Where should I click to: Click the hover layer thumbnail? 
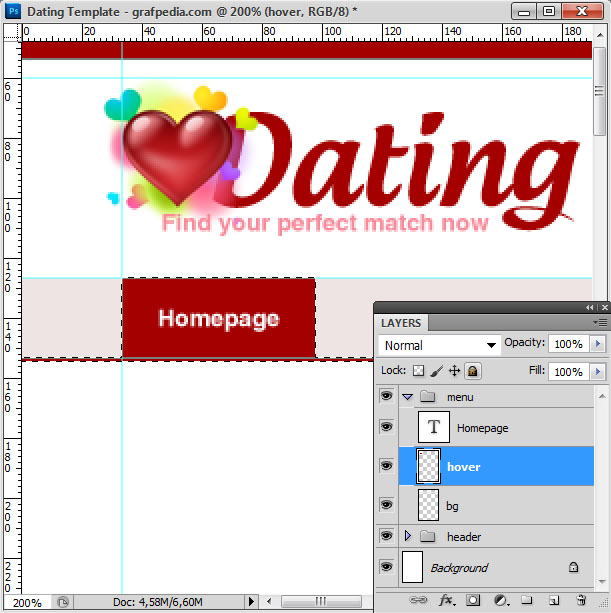pos(428,466)
